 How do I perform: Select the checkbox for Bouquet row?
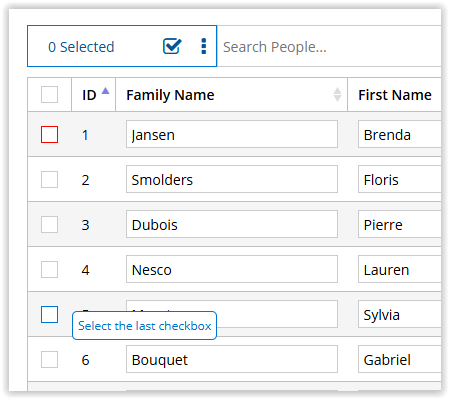coord(49,359)
